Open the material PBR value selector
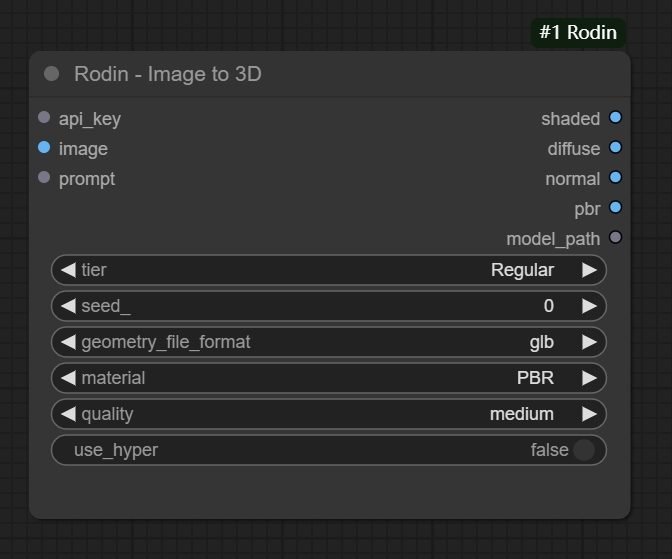The image size is (672, 559). pyautogui.click(x=329, y=378)
